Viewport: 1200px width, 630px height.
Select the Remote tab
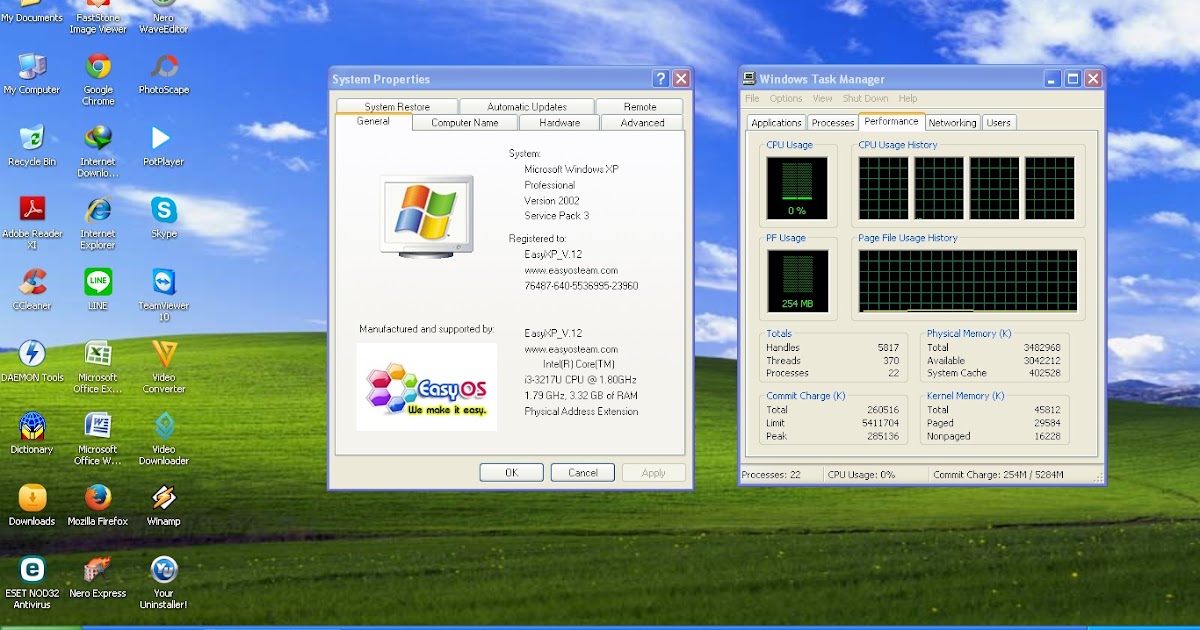(640, 107)
